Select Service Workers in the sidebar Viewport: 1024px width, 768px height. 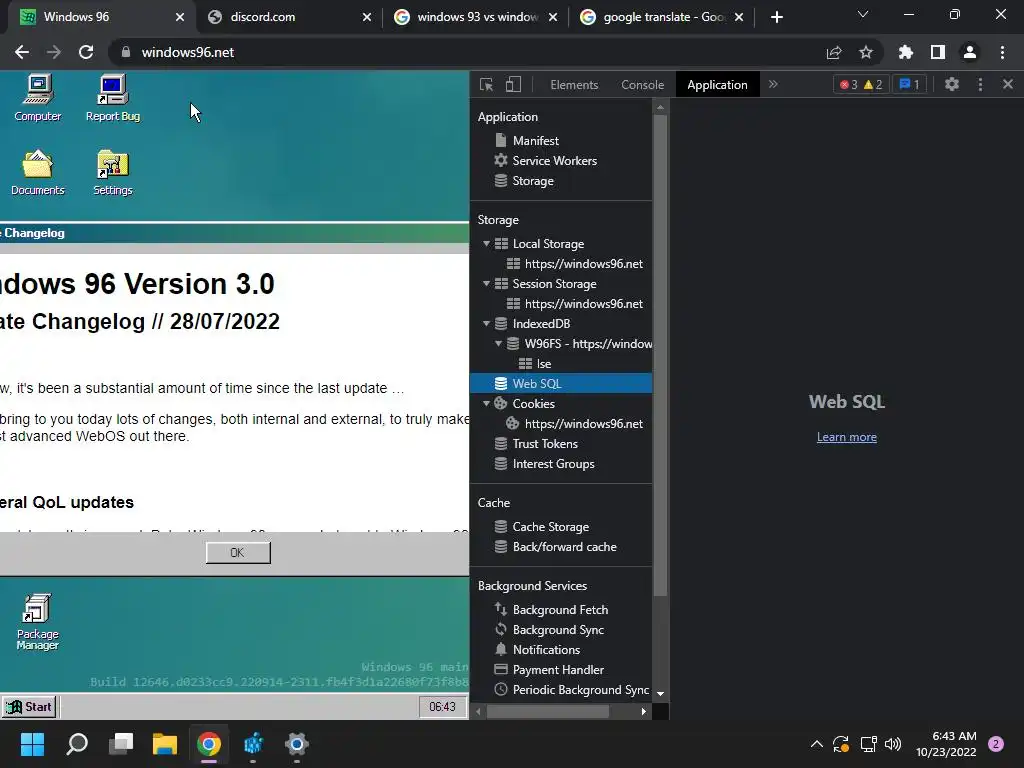pos(554,161)
